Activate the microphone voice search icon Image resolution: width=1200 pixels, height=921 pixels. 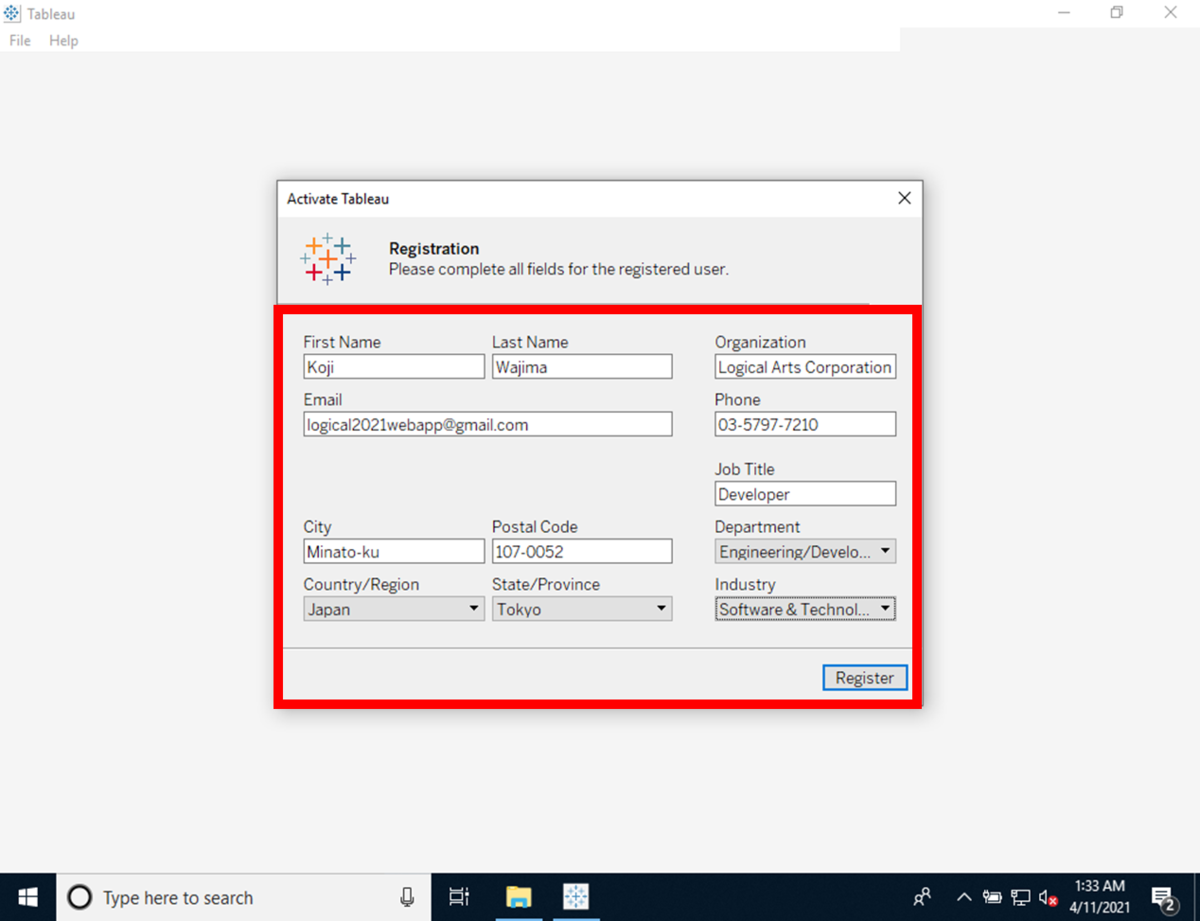(407, 897)
